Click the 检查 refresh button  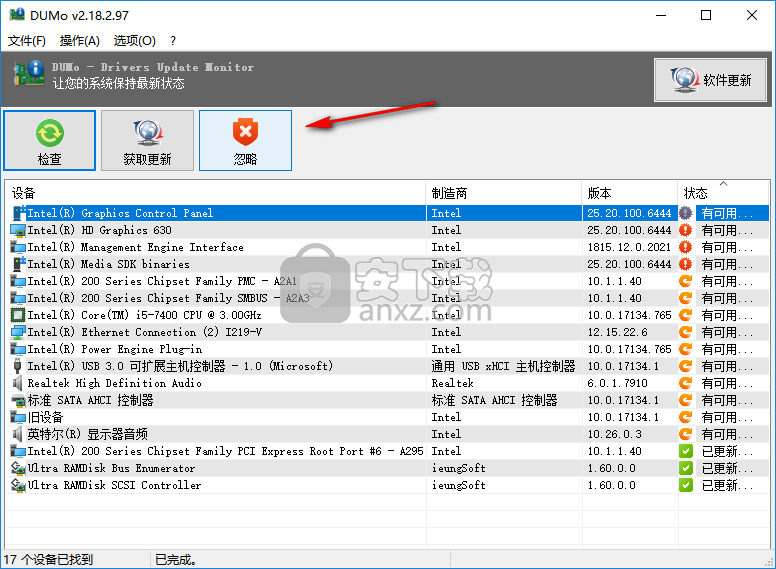click(x=49, y=141)
